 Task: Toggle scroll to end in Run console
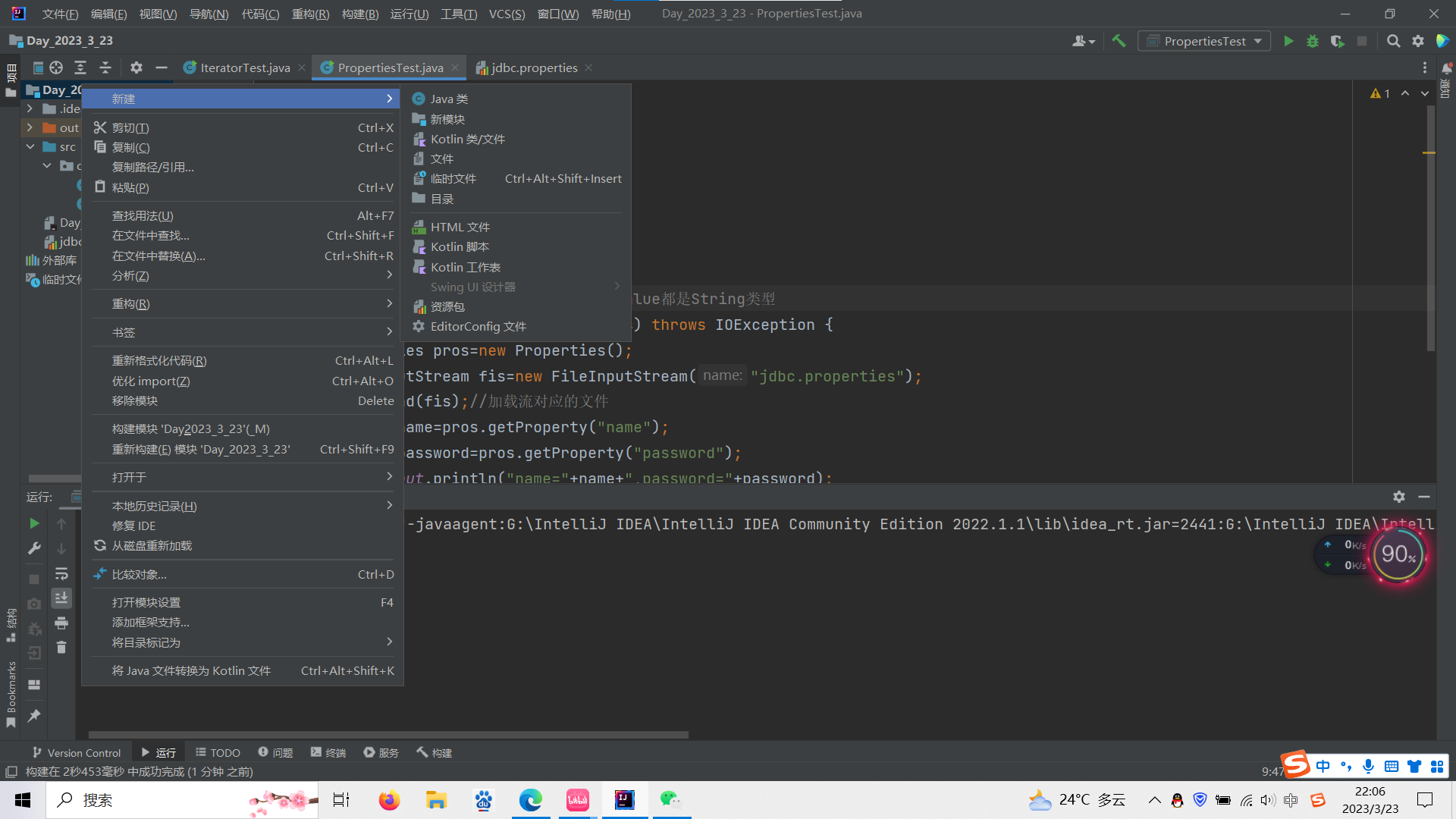[x=61, y=598]
